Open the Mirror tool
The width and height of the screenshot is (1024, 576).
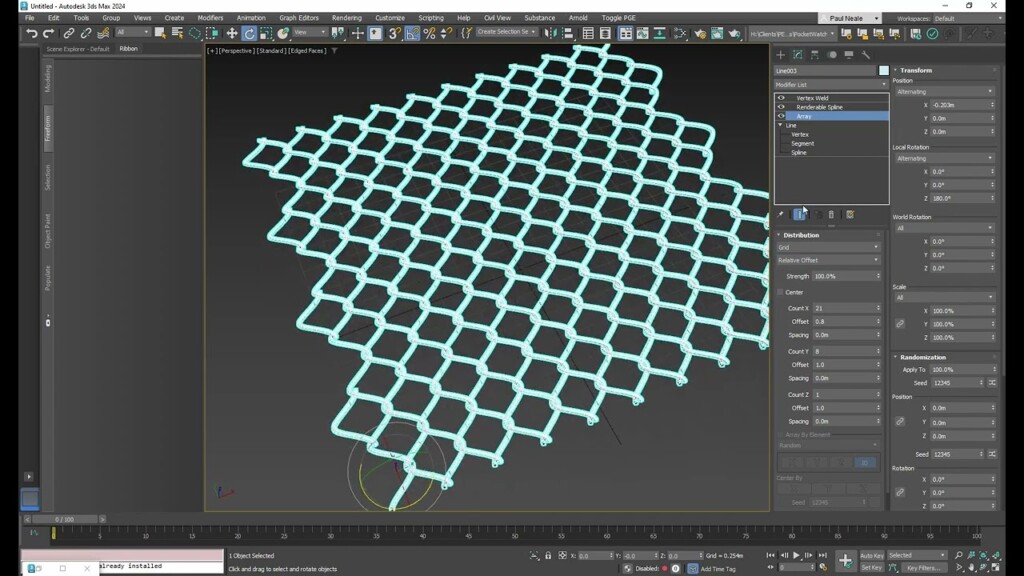coord(550,35)
